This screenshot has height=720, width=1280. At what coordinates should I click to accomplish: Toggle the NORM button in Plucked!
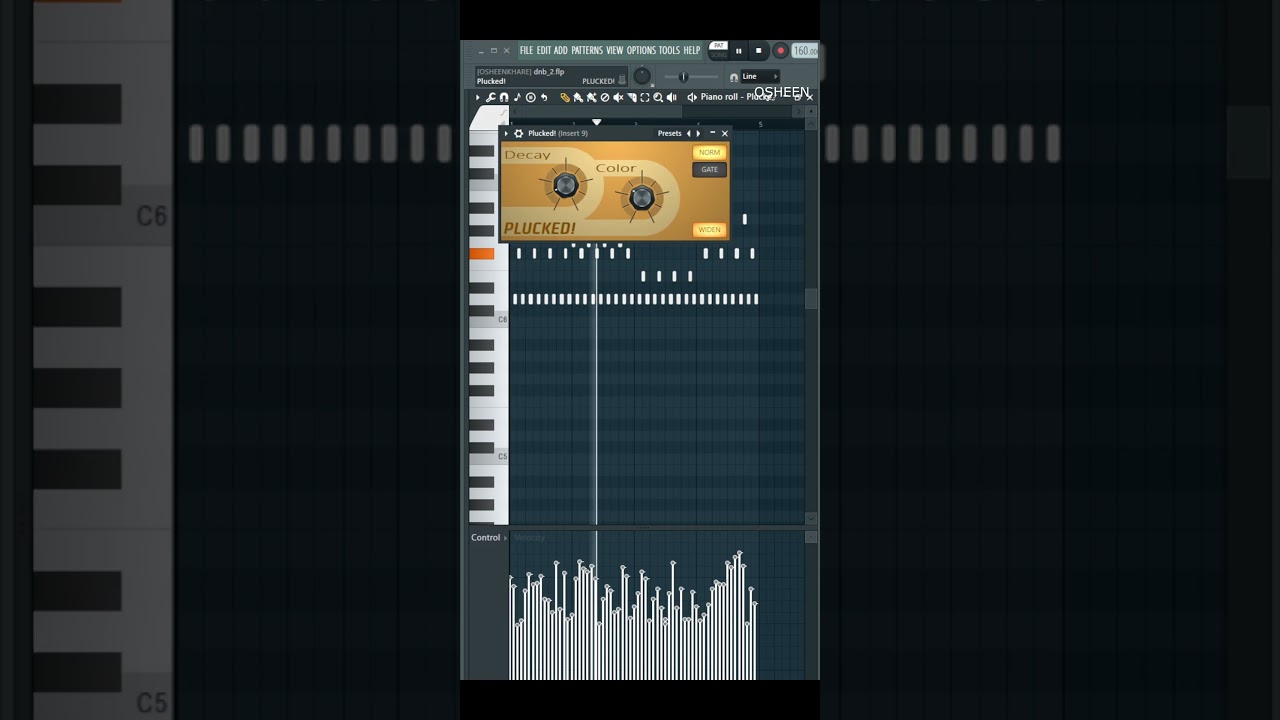point(709,152)
